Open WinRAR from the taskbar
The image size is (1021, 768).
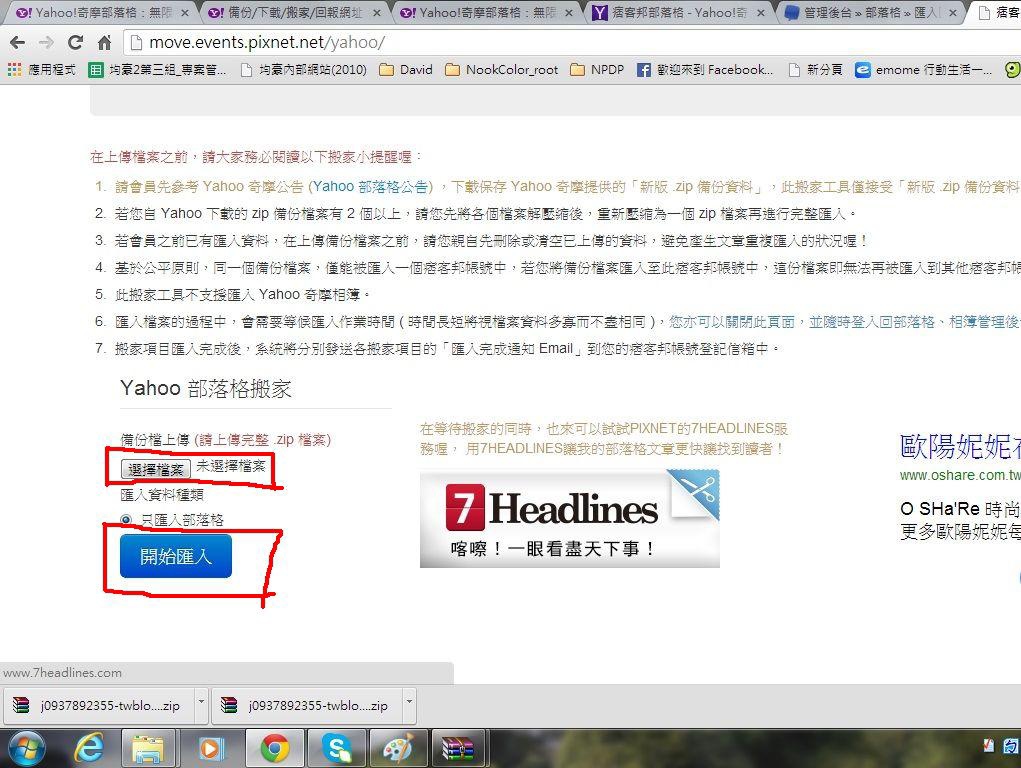tap(458, 748)
